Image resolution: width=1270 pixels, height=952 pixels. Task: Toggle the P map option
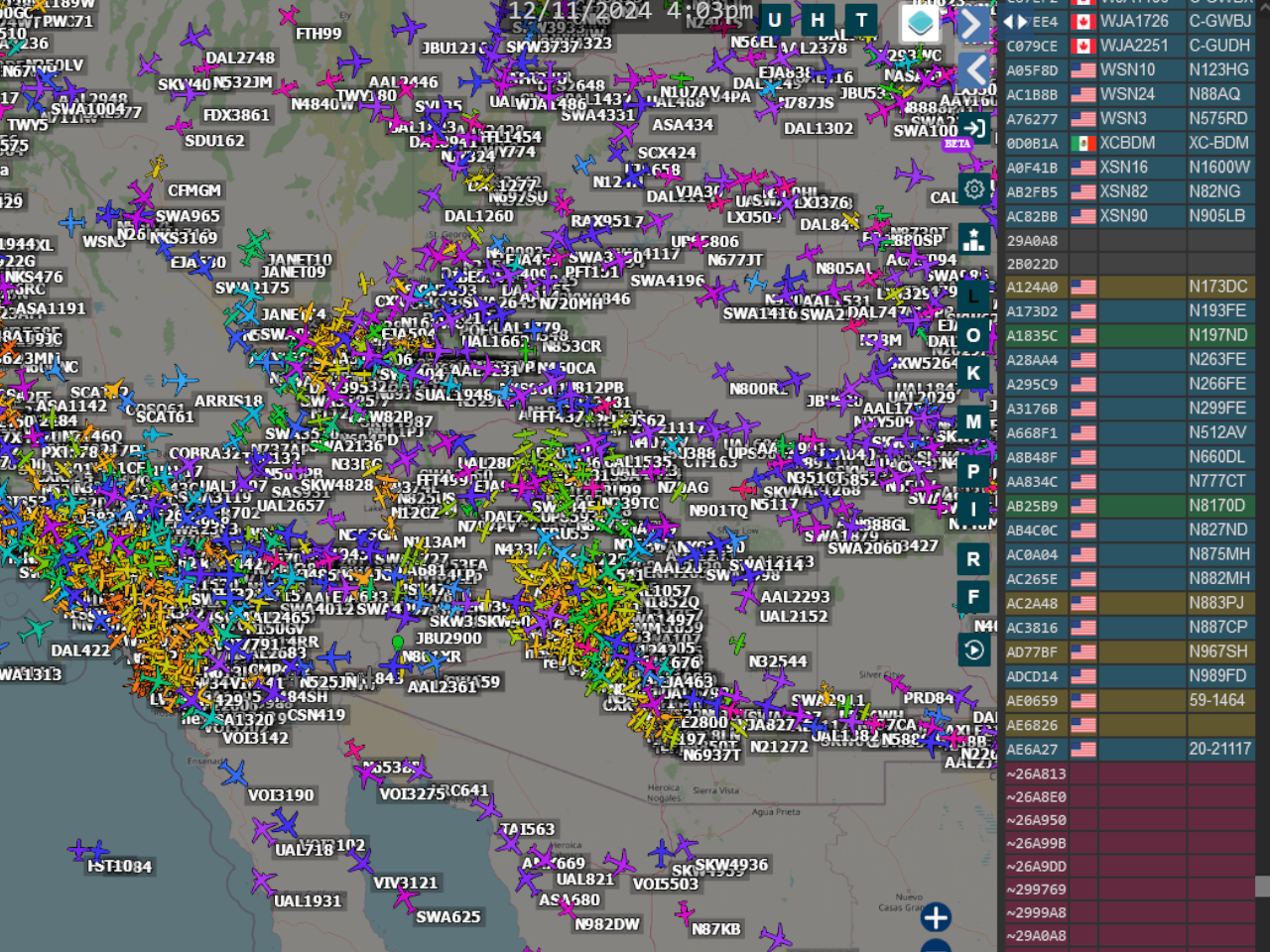click(x=973, y=472)
